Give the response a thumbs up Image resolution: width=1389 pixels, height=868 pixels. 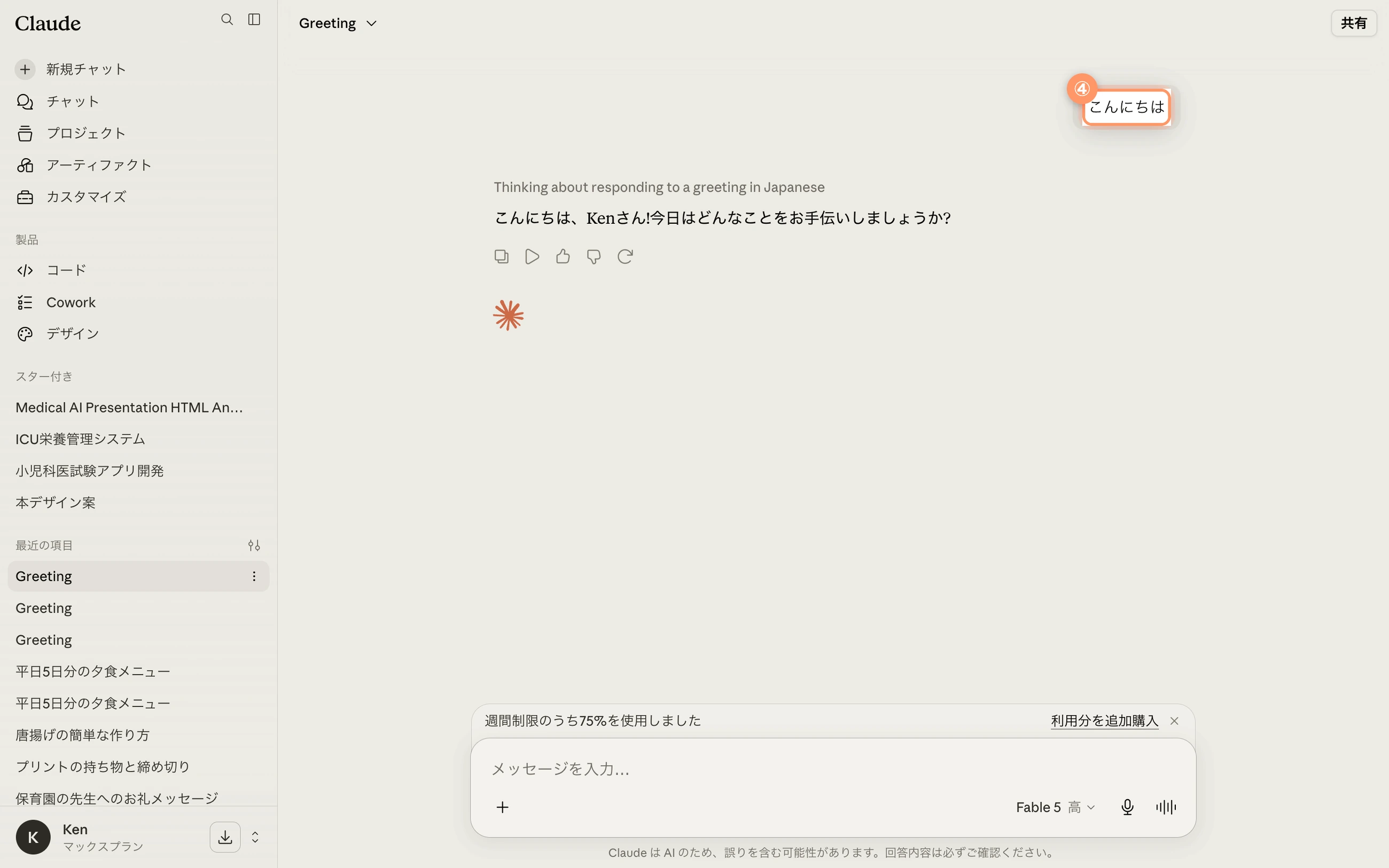563,256
